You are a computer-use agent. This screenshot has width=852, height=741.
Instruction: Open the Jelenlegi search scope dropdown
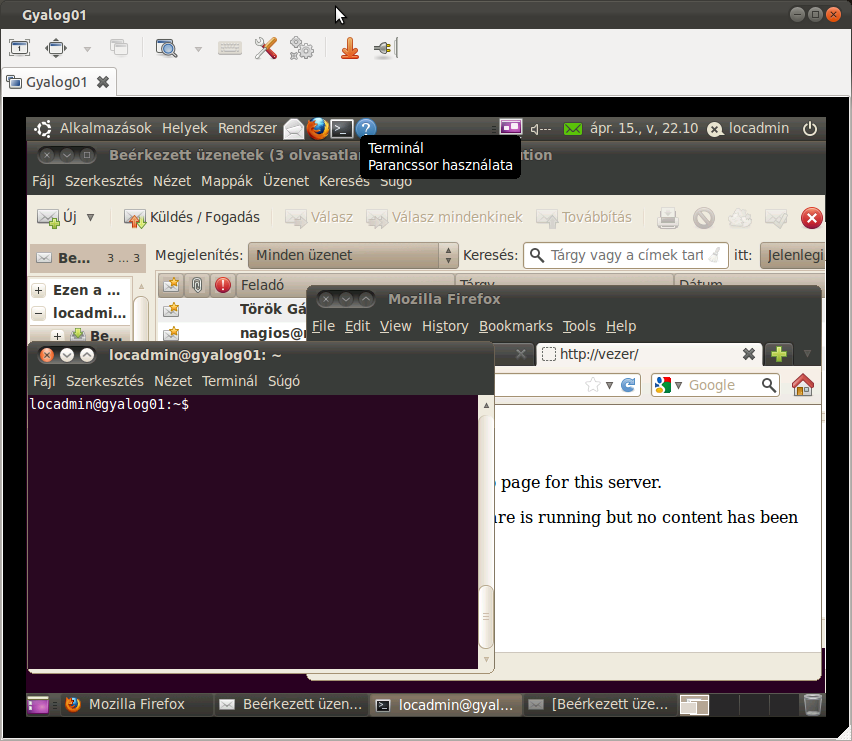point(793,255)
